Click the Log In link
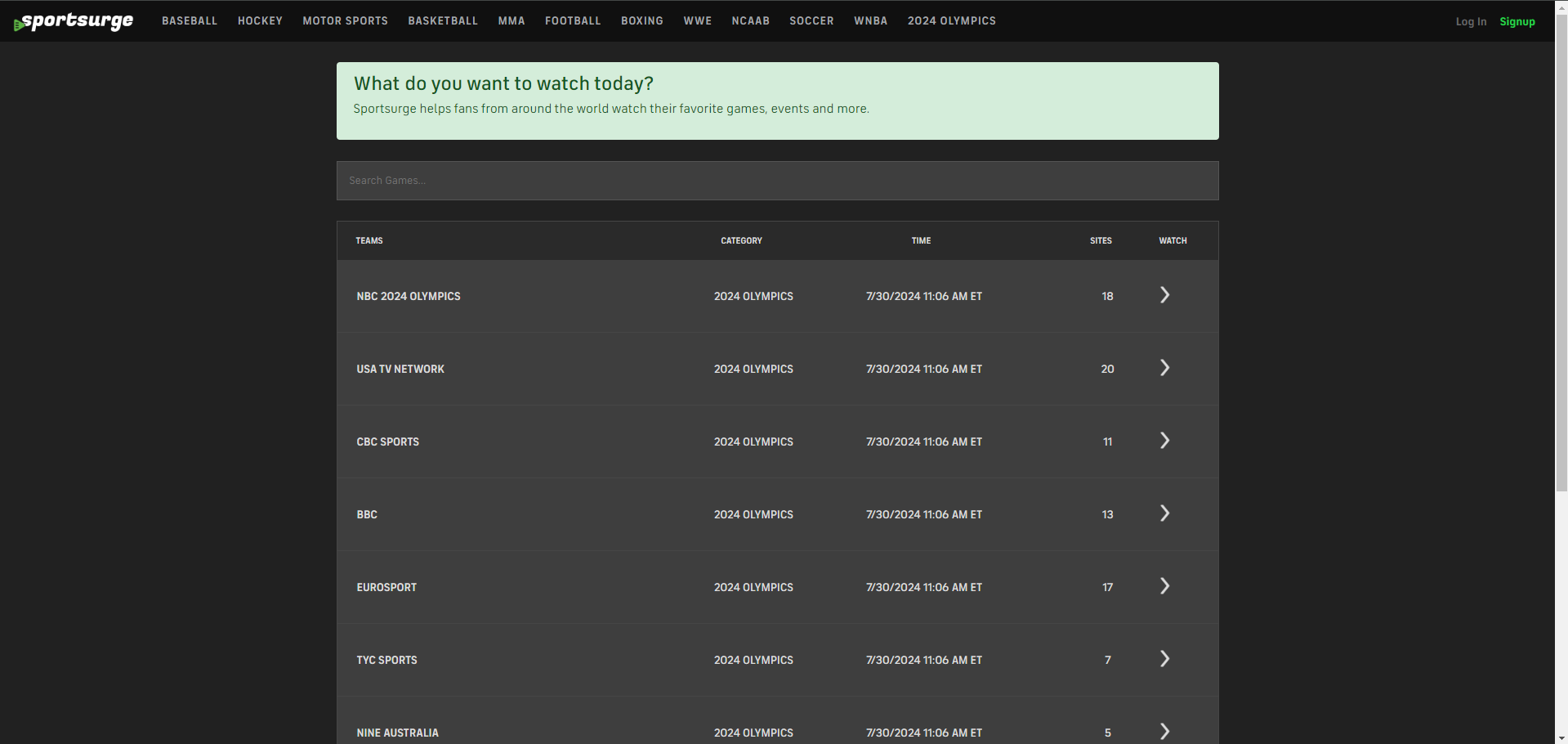Screen dimensions: 1568x744 [1471, 21]
